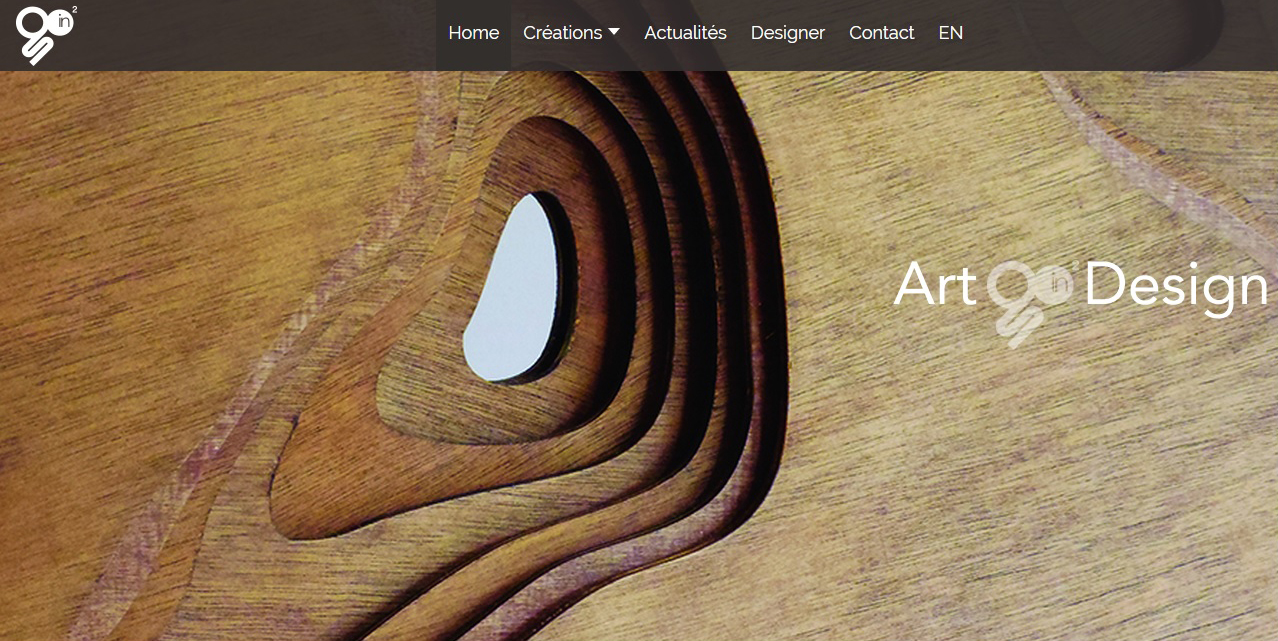
Task: Select the small 'in' circle of the header logo
Action: [61, 25]
